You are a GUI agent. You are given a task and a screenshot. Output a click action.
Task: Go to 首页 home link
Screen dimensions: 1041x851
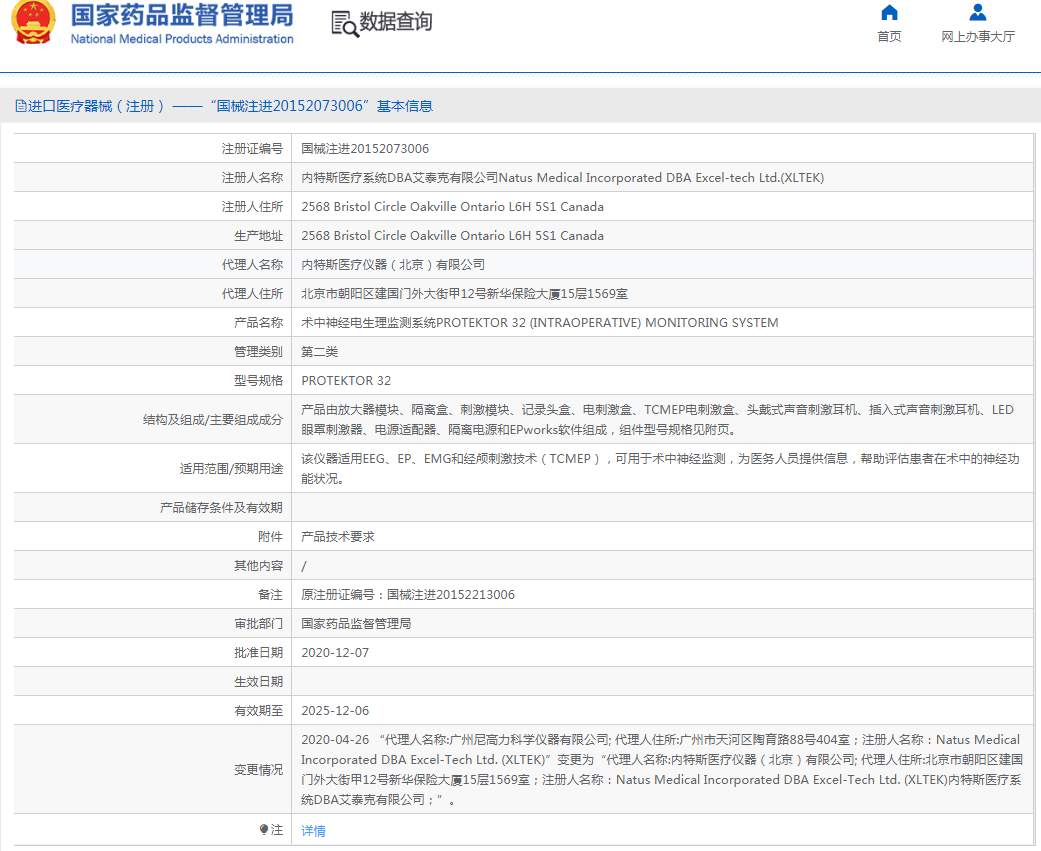point(889,37)
